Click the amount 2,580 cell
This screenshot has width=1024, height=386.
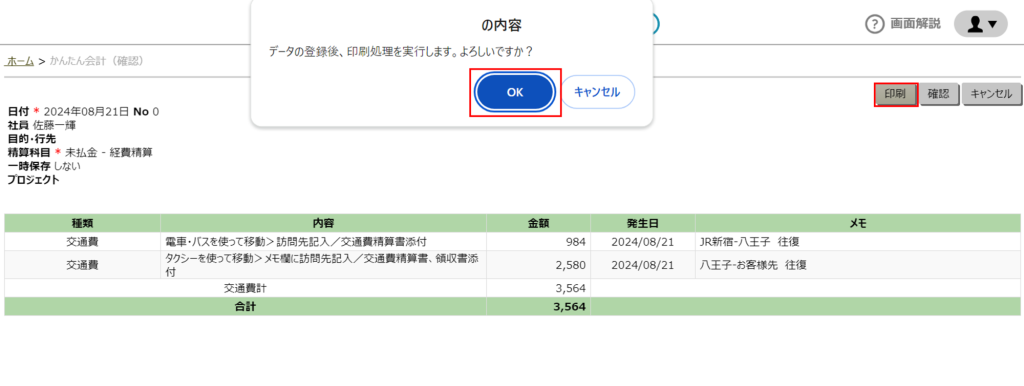click(538, 265)
